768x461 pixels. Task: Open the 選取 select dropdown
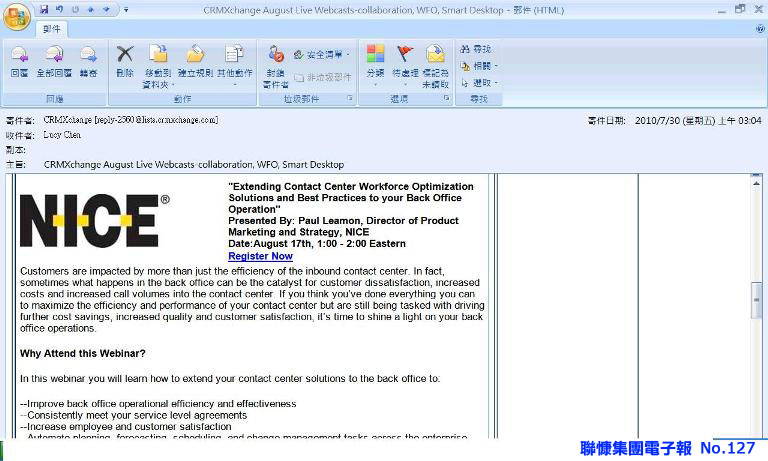479,83
